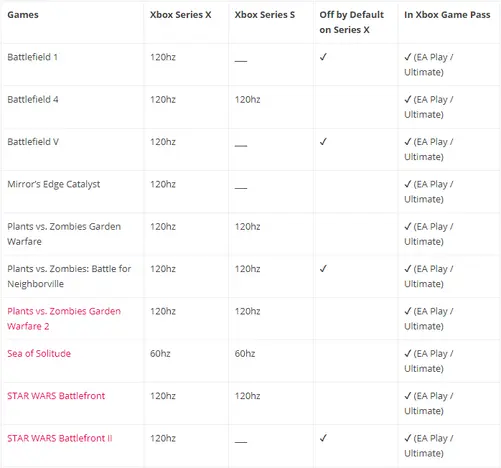Click the Series S dash for Battlefield 1
This screenshot has width=501, height=468.
241,61
